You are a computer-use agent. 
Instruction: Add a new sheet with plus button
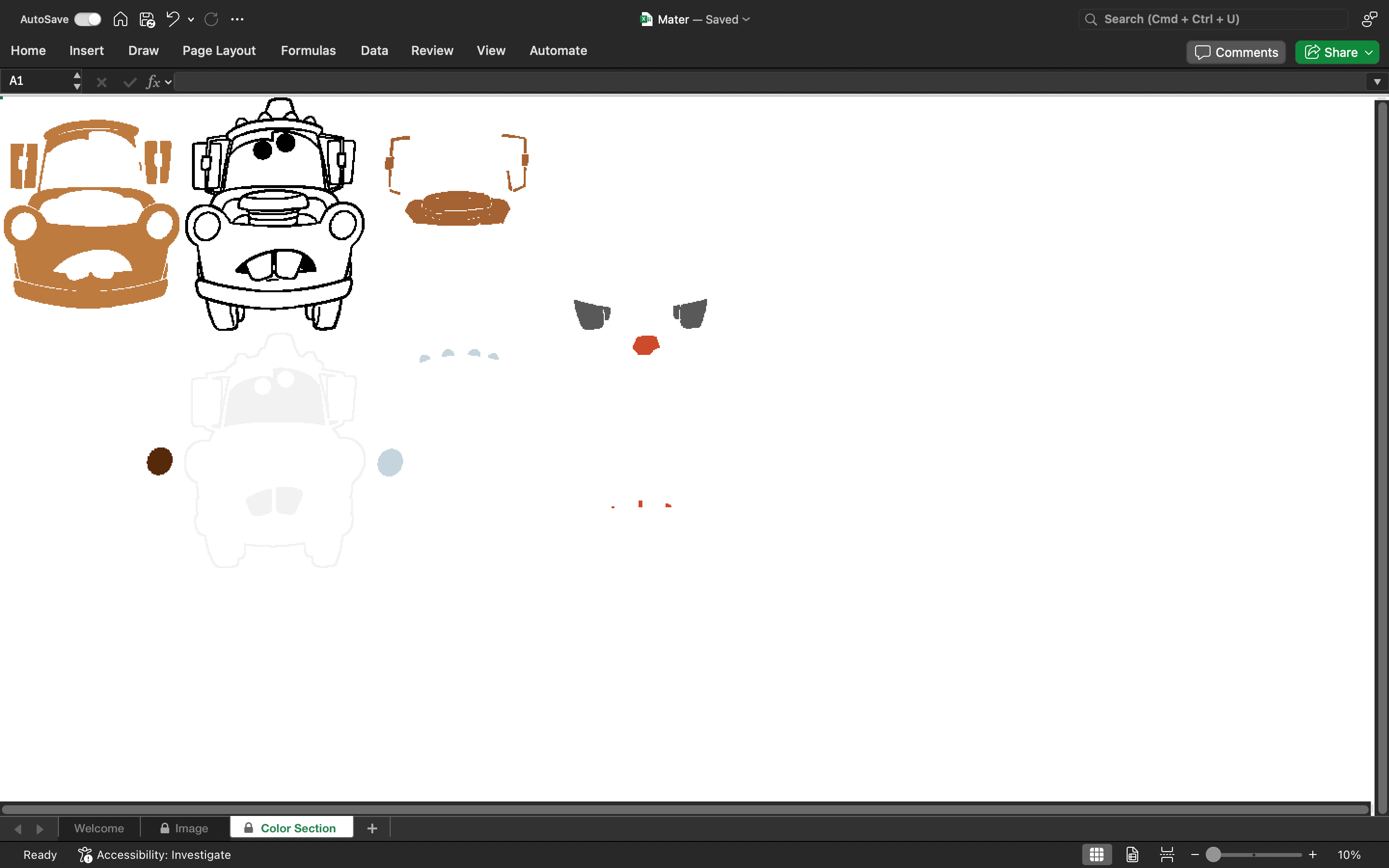pyautogui.click(x=372, y=828)
